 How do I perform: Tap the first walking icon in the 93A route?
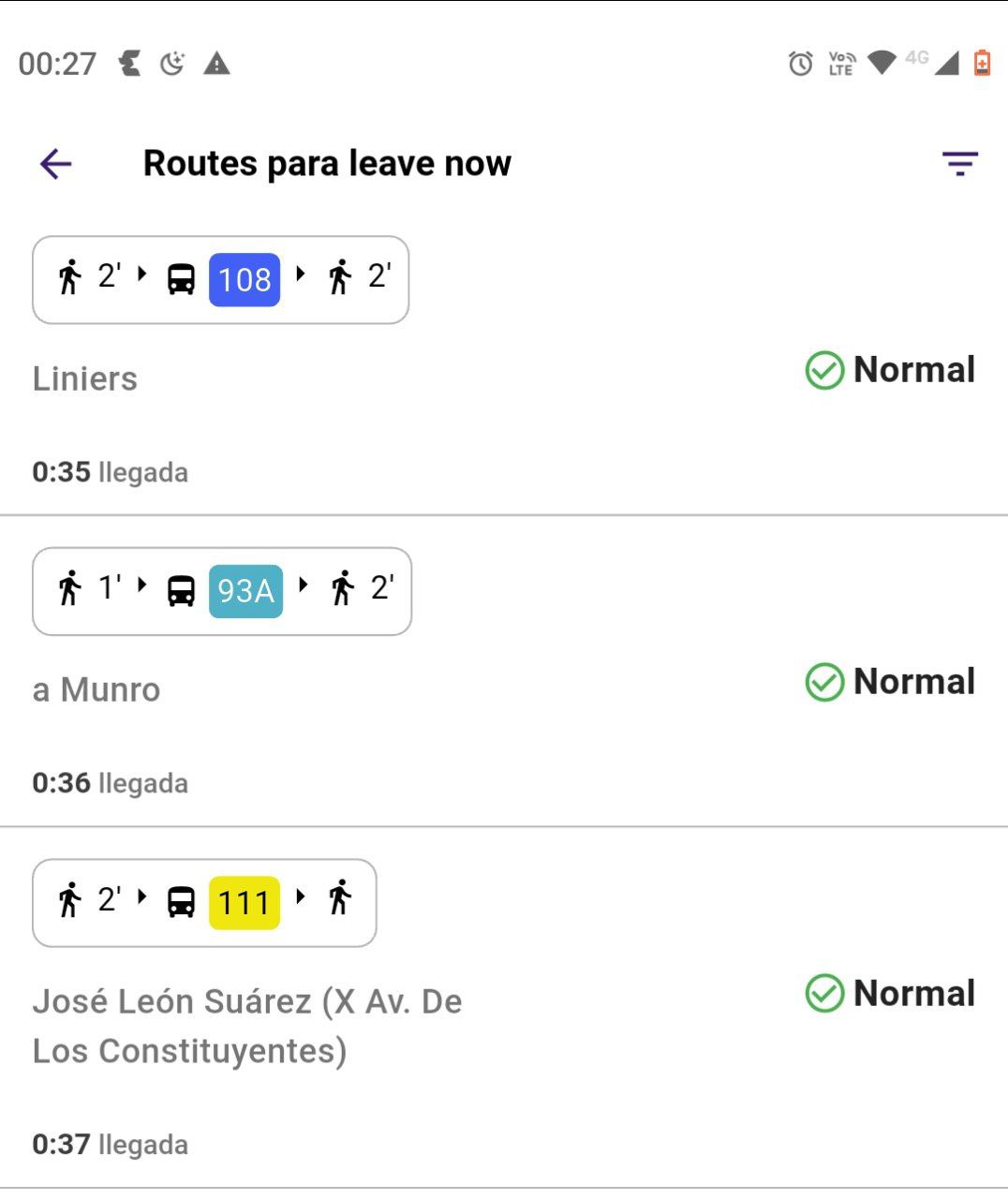tap(69, 588)
